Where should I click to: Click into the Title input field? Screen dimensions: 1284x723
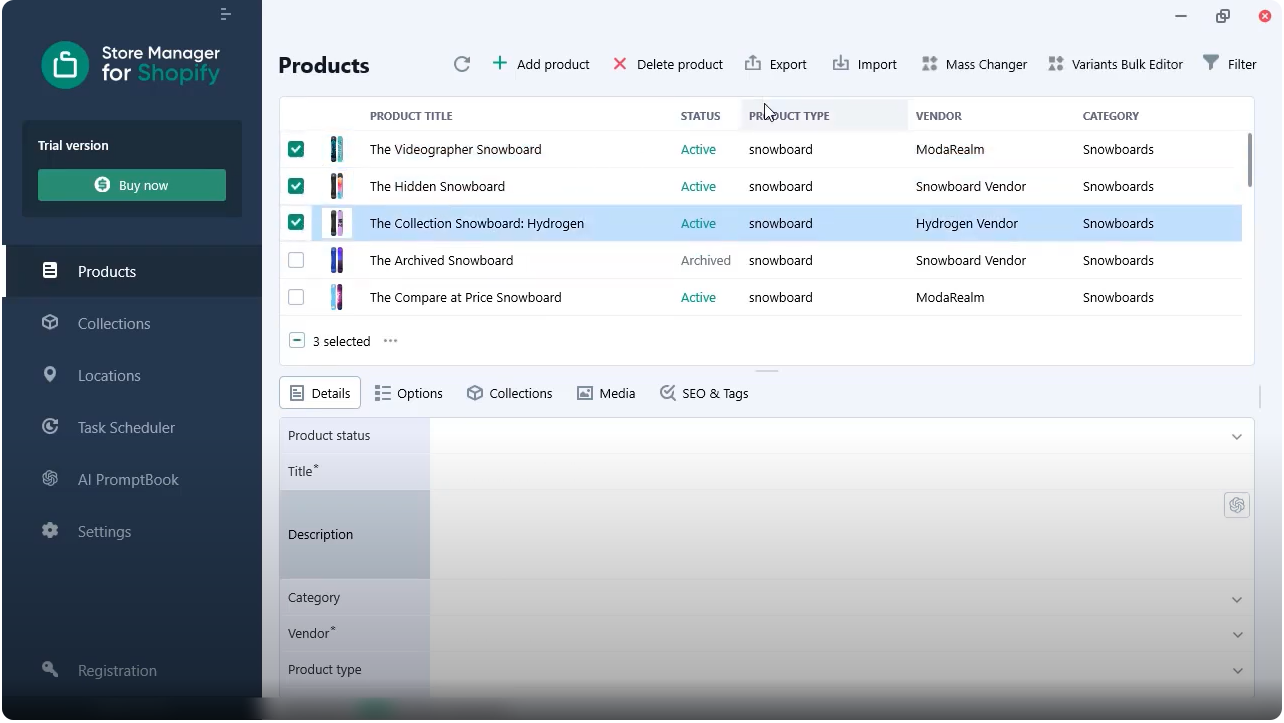coord(841,471)
